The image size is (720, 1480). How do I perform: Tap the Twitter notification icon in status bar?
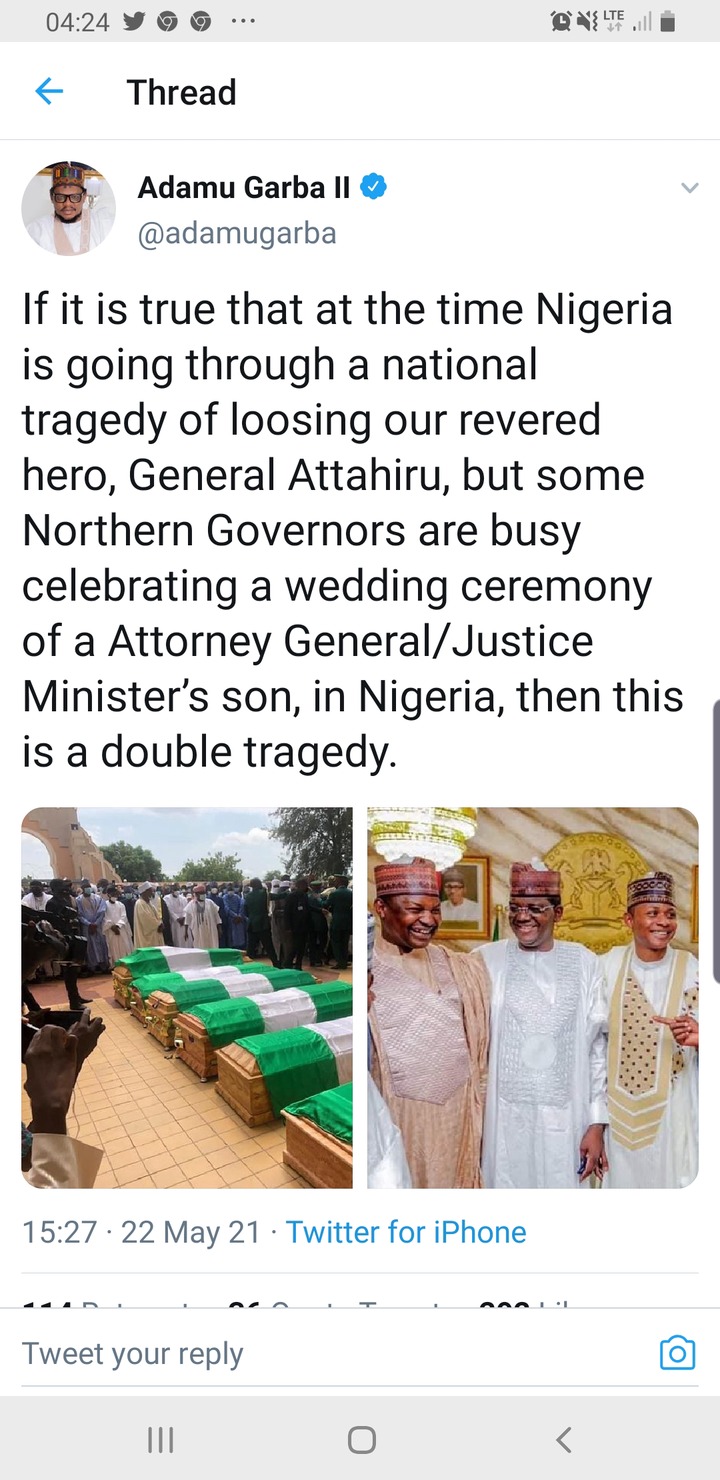[134, 21]
